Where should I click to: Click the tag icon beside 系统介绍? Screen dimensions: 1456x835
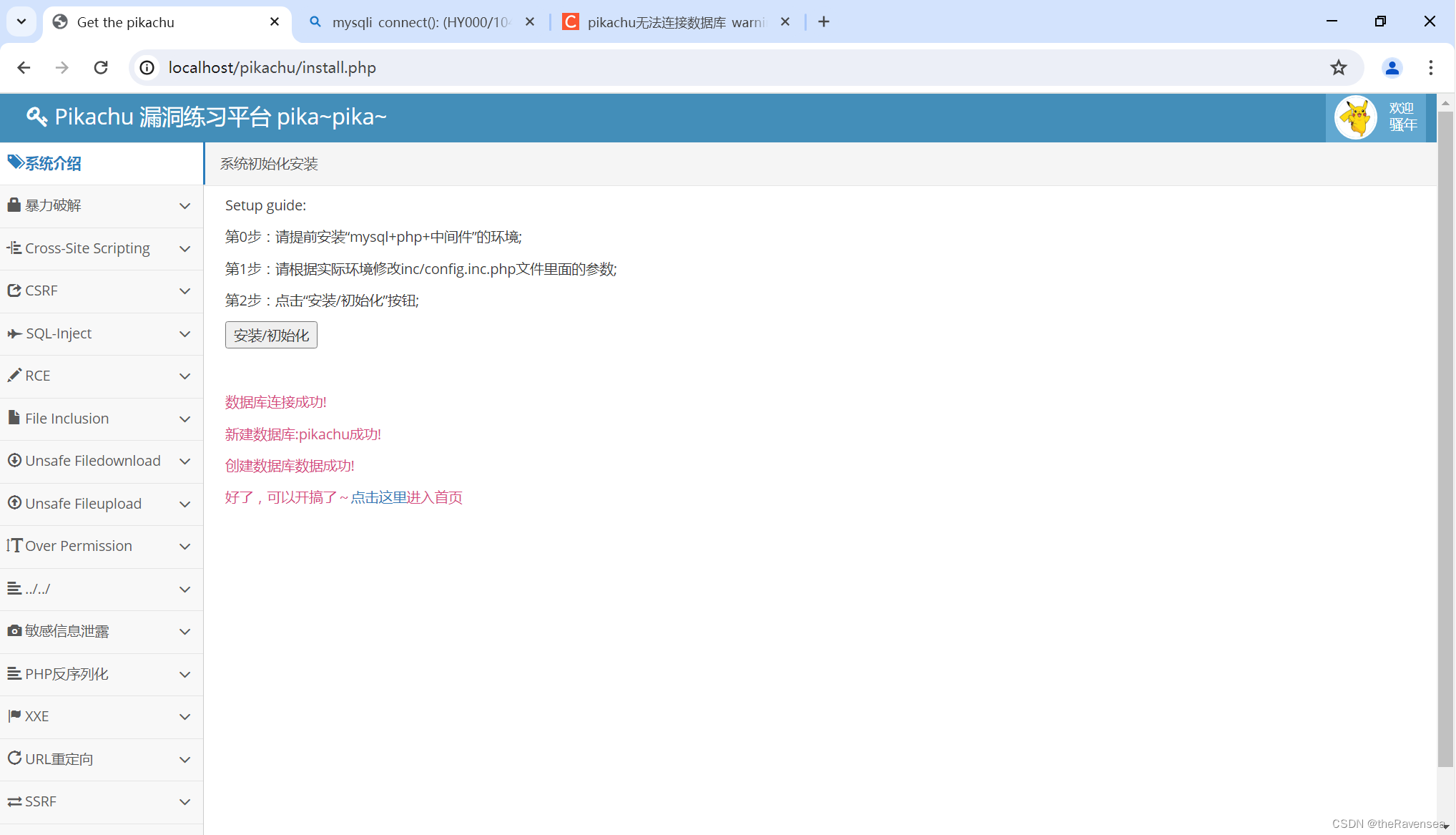(x=15, y=162)
